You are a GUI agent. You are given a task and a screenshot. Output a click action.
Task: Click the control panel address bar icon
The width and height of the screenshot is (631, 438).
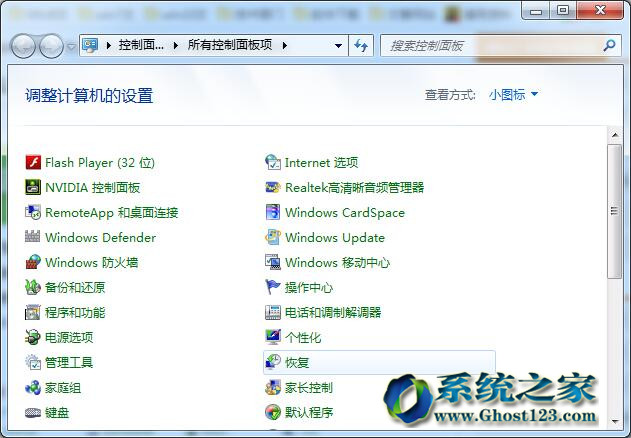coord(90,45)
